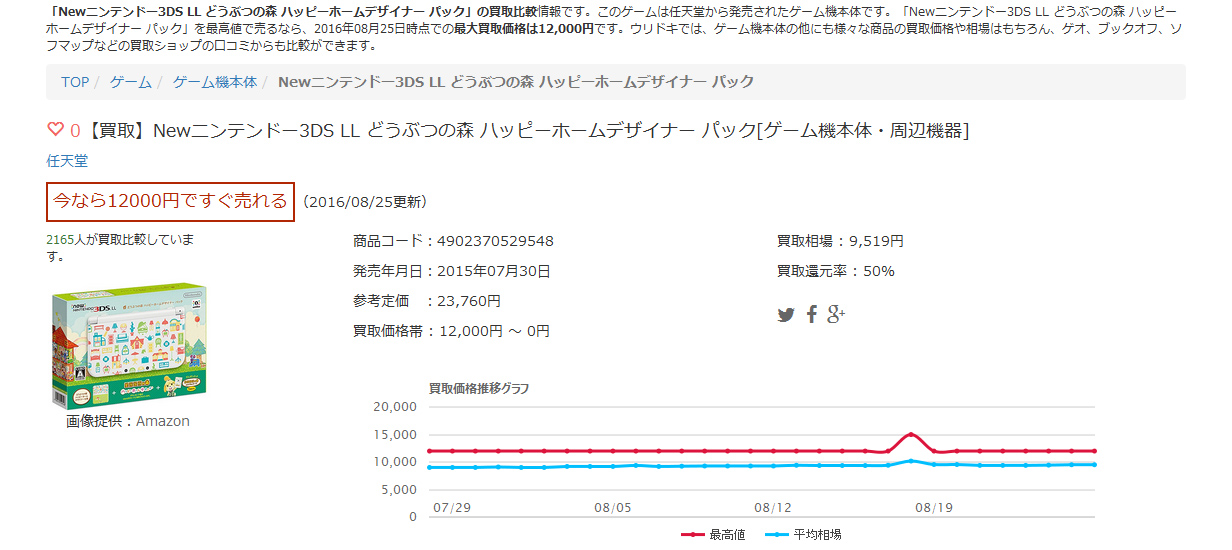Select the 07/29 date on chart axis
Image resolution: width=1232 pixels, height=550 pixels.
pos(451,507)
